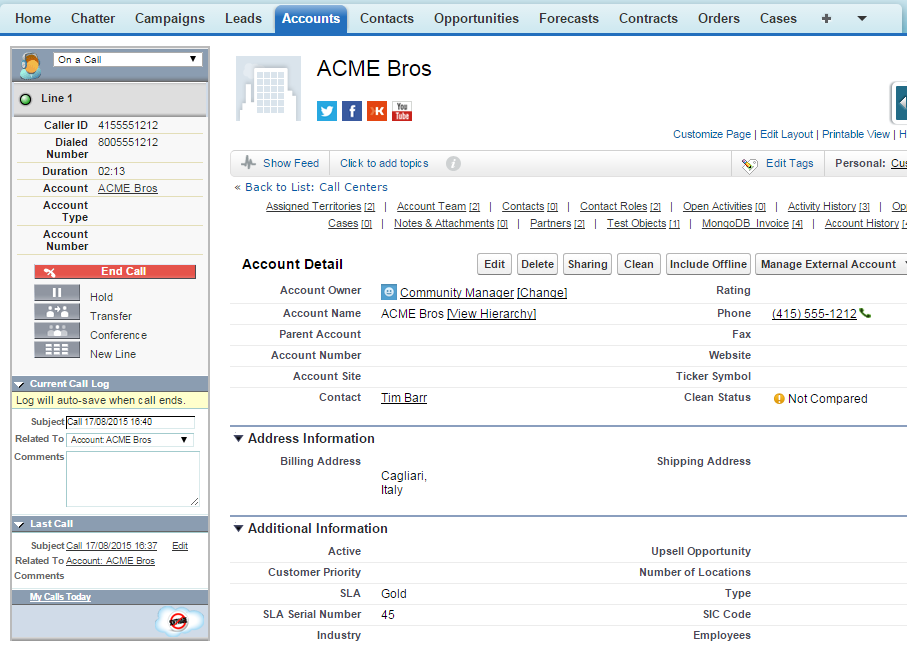Open the Campaigns tab
This screenshot has width=907, height=646.
[x=169, y=19]
